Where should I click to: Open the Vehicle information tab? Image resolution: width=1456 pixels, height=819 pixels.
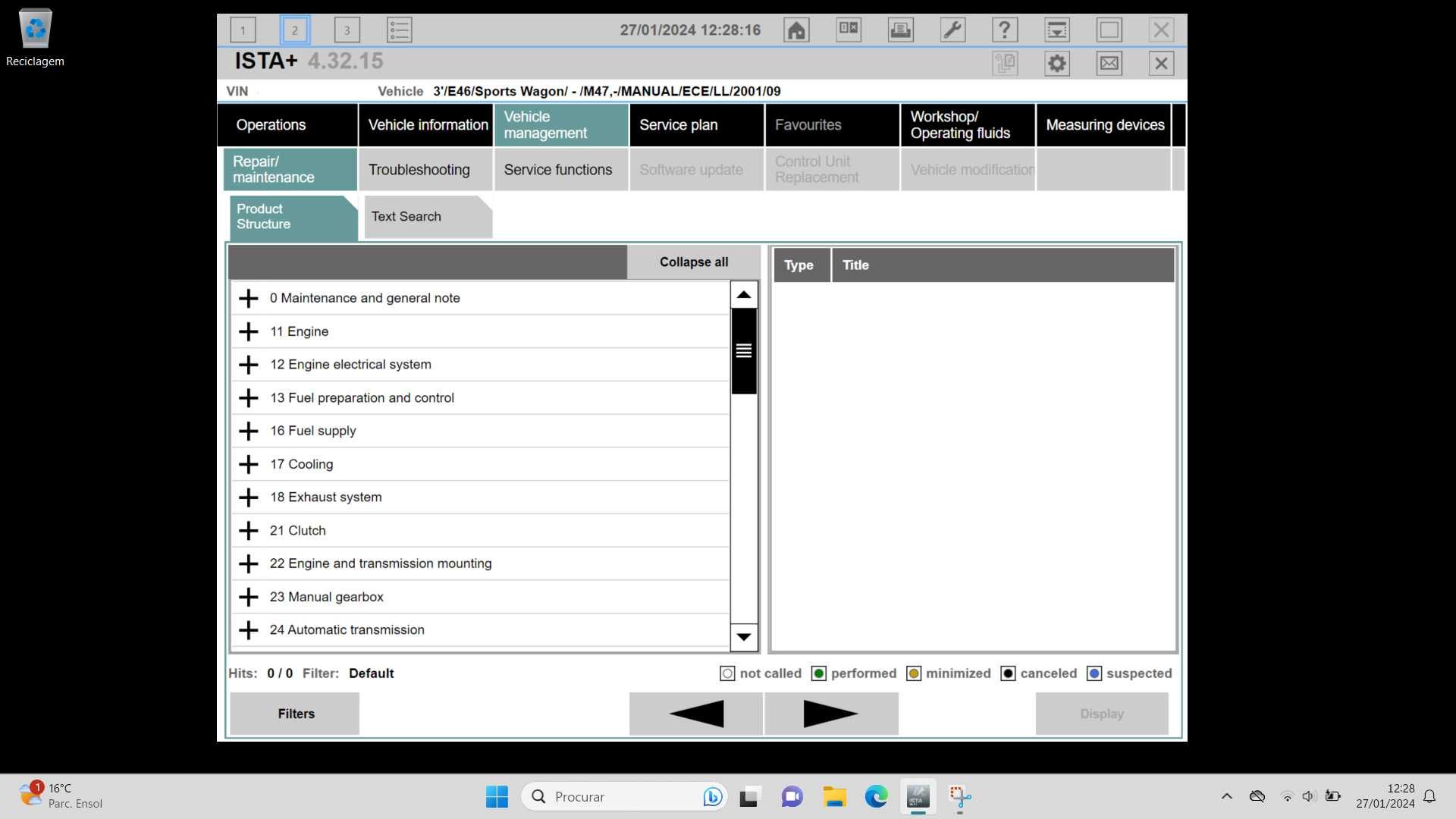(x=426, y=125)
